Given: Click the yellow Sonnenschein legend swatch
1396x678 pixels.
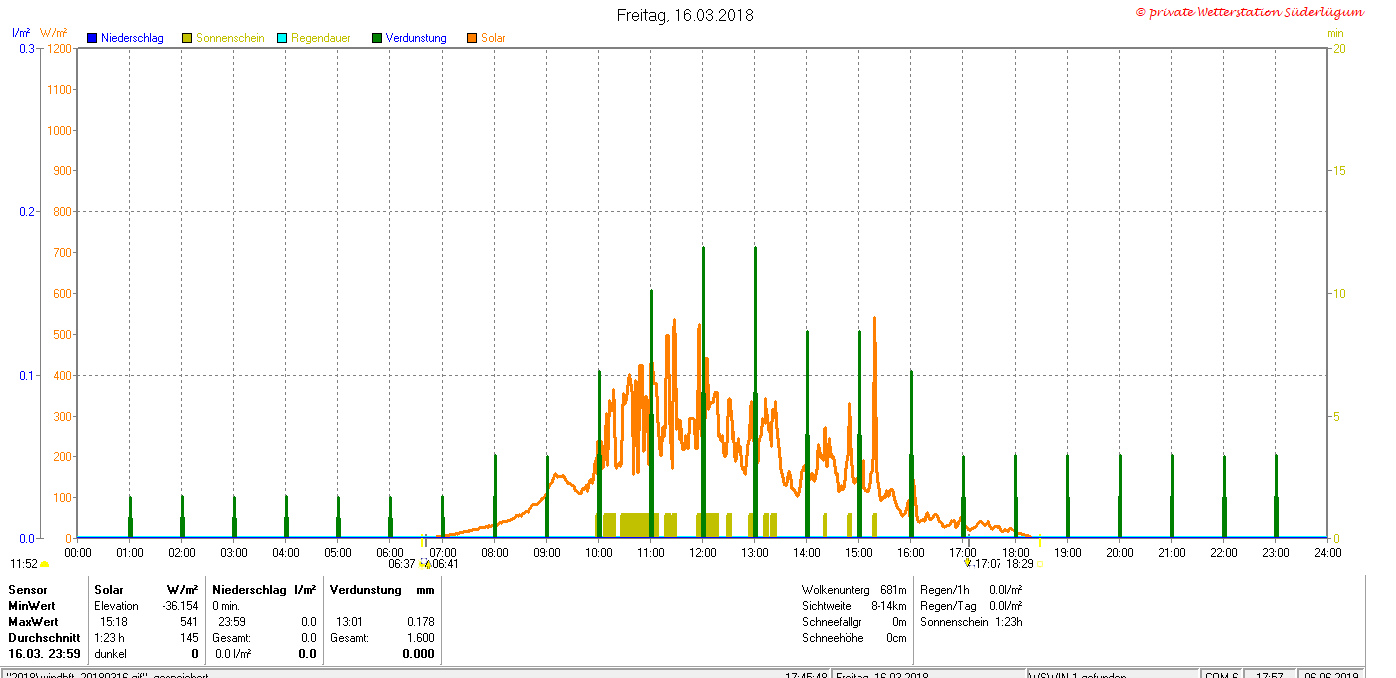Looking at the screenshot, I should click(187, 38).
